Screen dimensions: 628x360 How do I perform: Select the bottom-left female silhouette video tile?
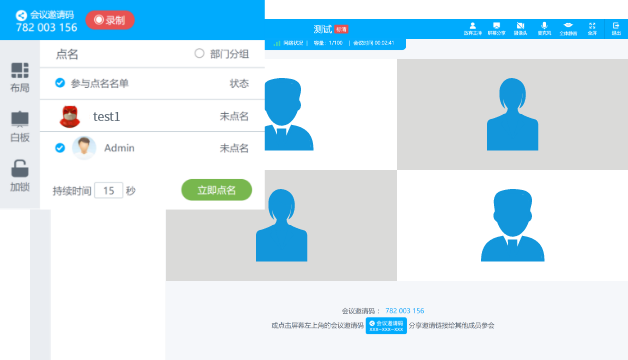tap(282, 225)
